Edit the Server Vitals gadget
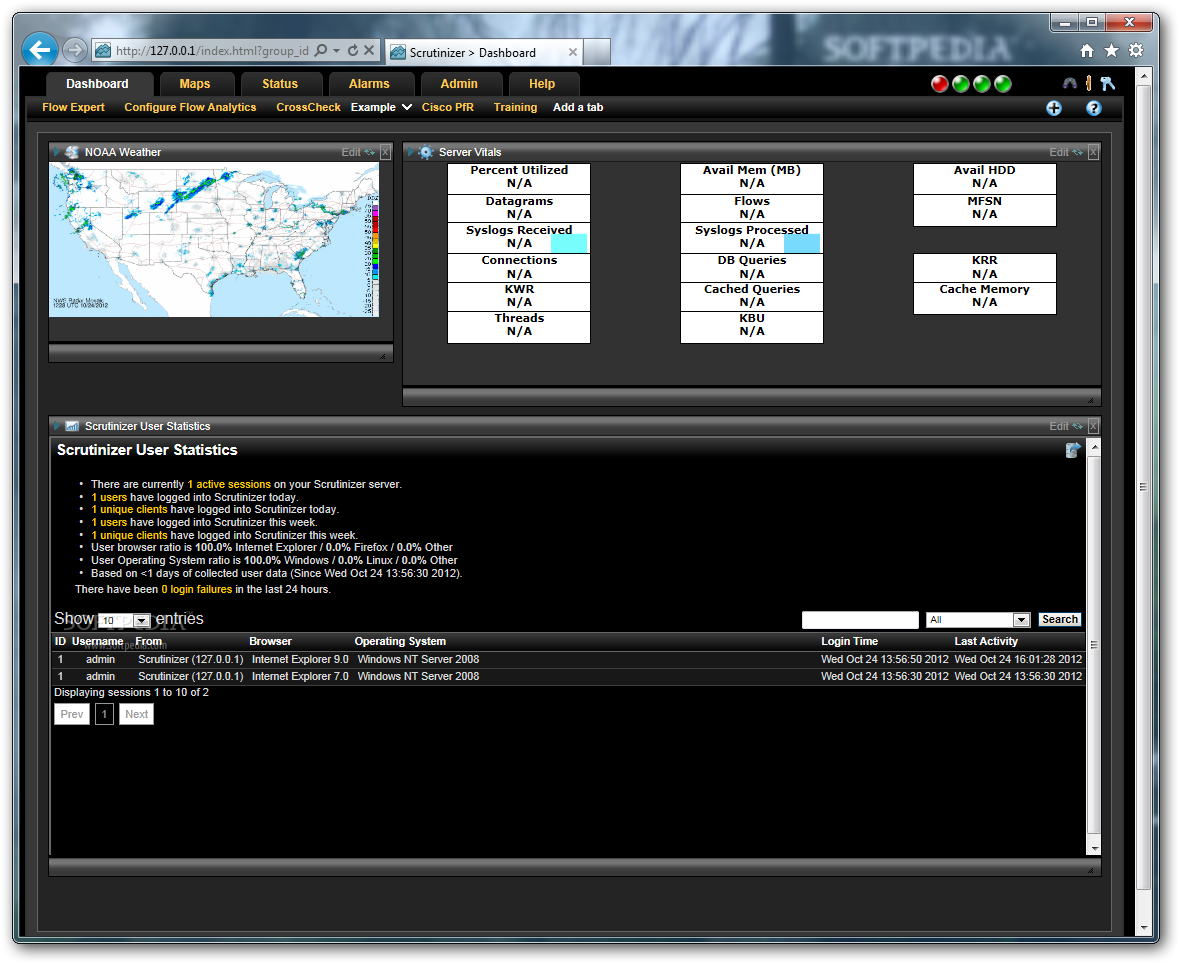The image size is (1180, 964). (x=1059, y=152)
